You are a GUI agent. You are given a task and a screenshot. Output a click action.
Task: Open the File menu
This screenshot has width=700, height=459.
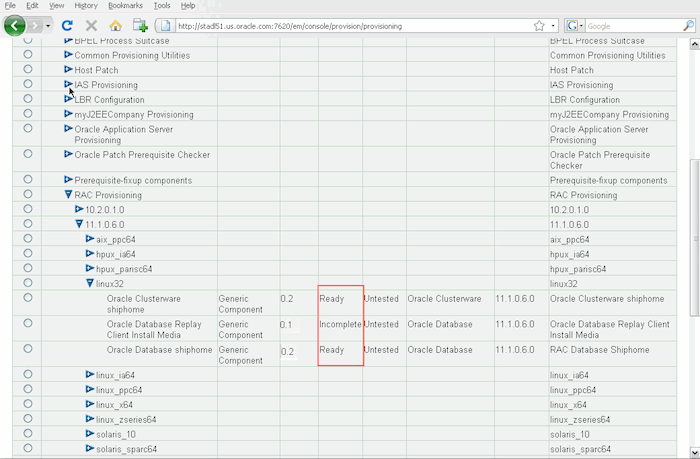(10, 5)
